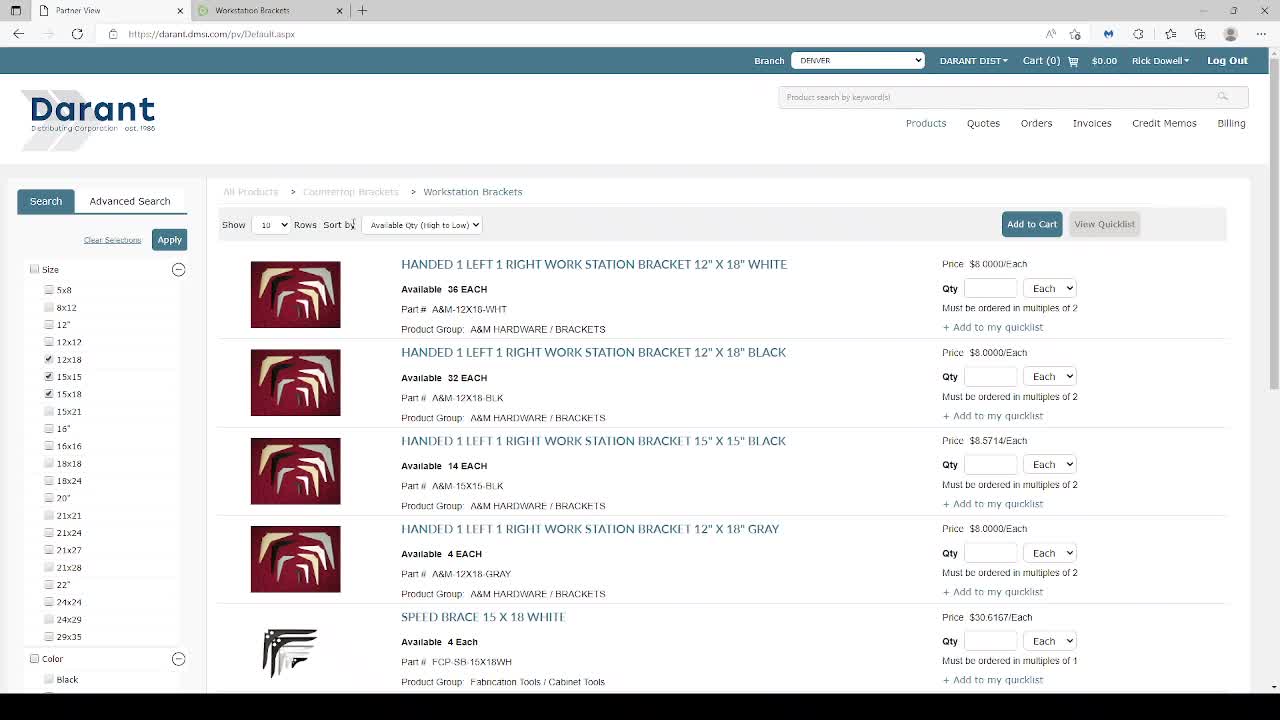The image size is (1280, 720).
Task: Uncheck the 15x15 size filter
Action: tap(49, 377)
